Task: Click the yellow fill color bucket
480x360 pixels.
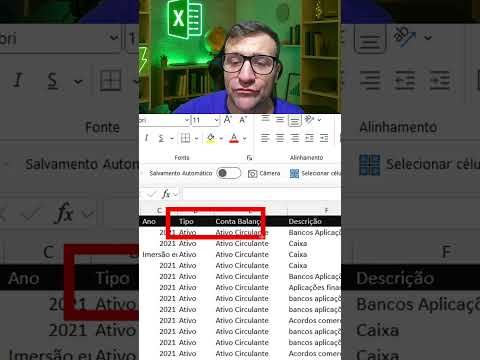Action: pyautogui.click(x=211, y=138)
